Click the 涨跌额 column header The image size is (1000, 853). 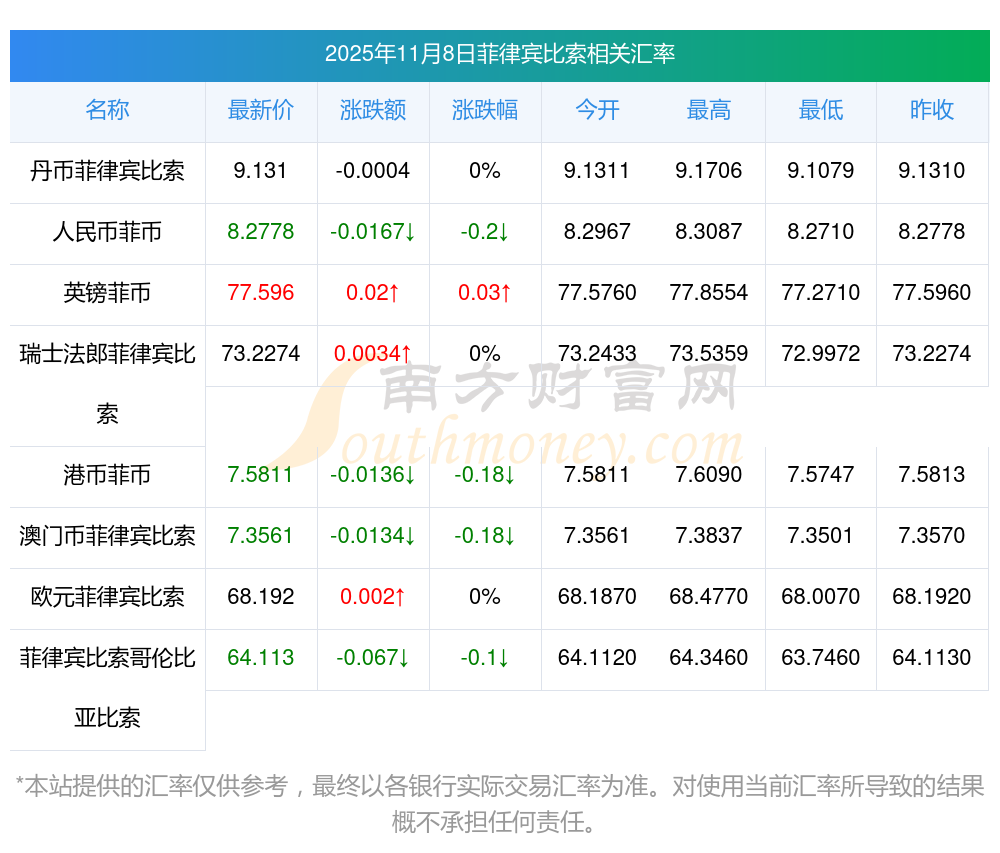(x=373, y=110)
